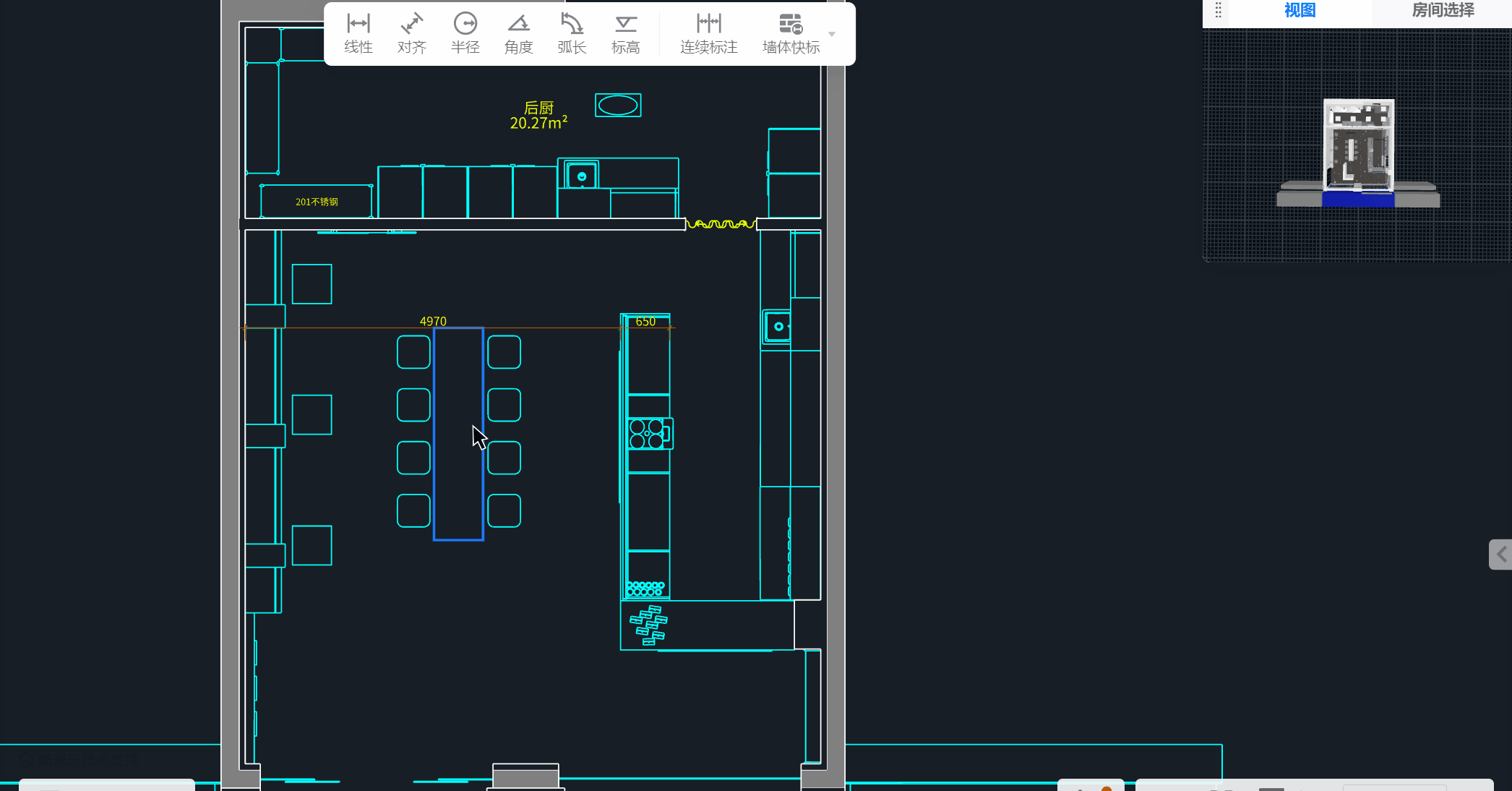Select the 线性 linear dimension tool
1512x791 pixels.
pyautogui.click(x=358, y=33)
